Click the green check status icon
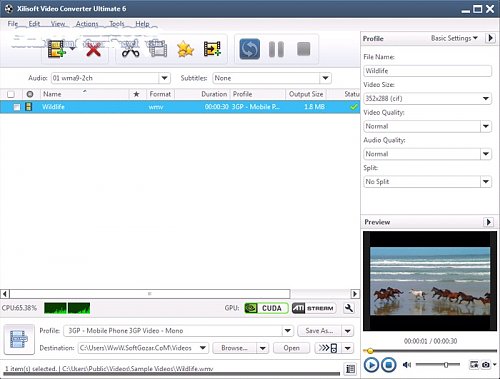 353,107
